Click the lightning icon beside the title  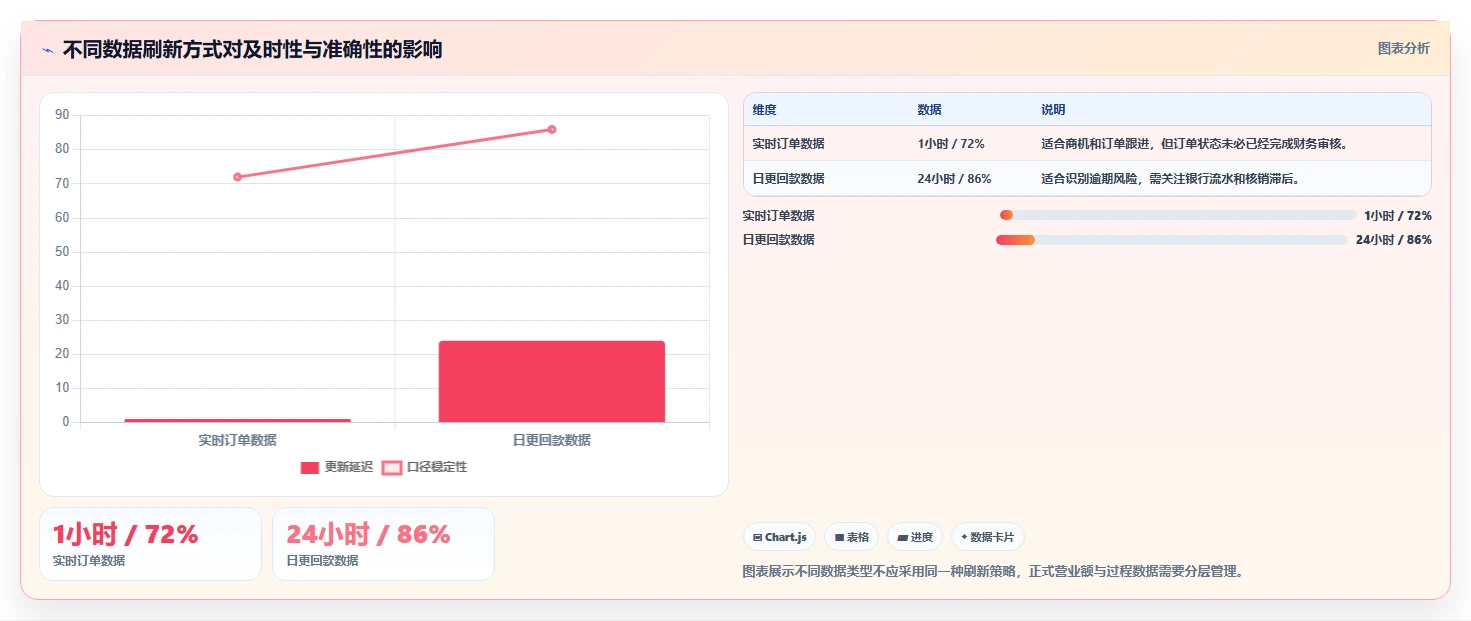click(x=47, y=50)
